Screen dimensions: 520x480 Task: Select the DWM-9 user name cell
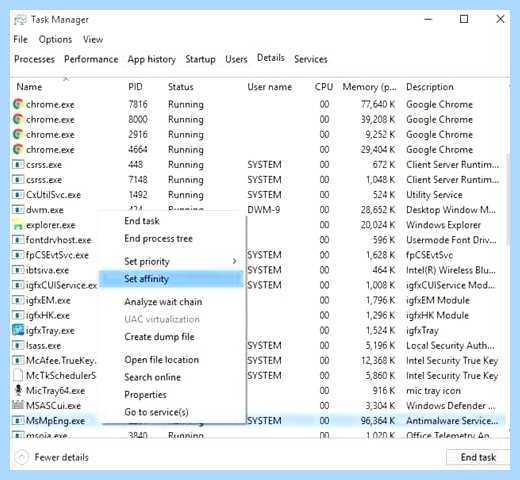pyautogui.click(x=263, y=210)
